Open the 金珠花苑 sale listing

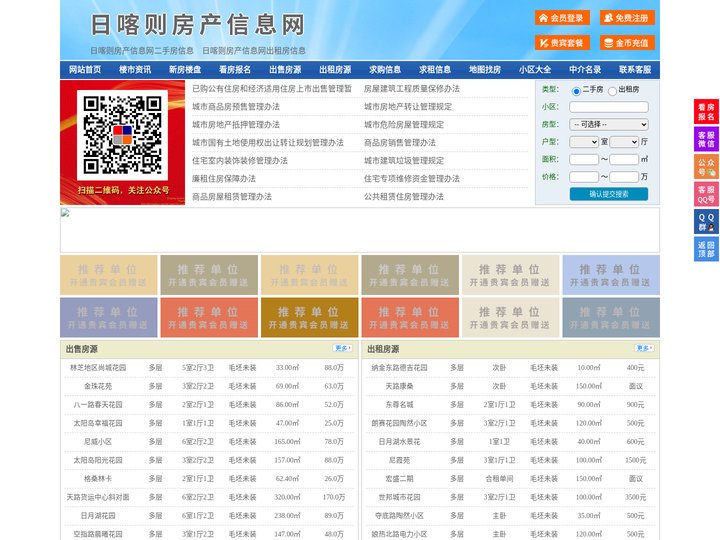pyautogui.click(x=98, y=386)
